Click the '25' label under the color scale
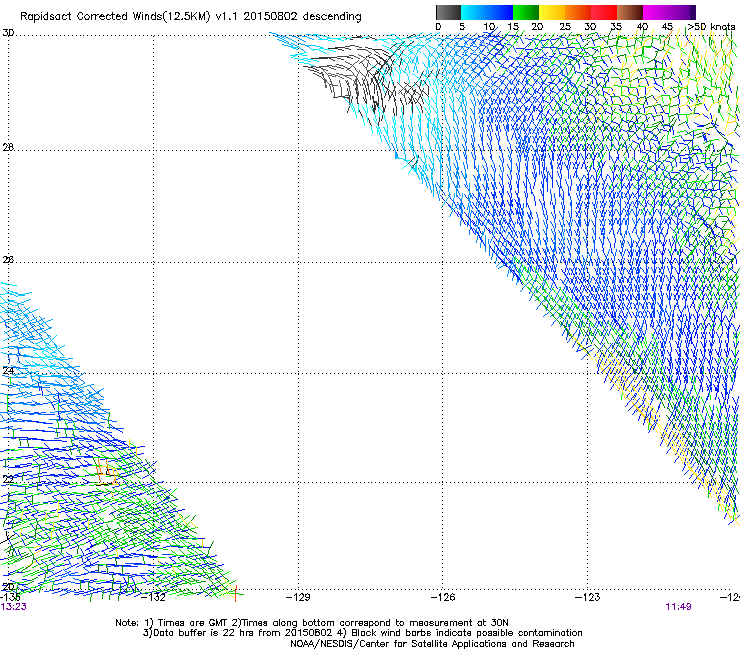The image size is (740, 650). [x=565, y=27]
